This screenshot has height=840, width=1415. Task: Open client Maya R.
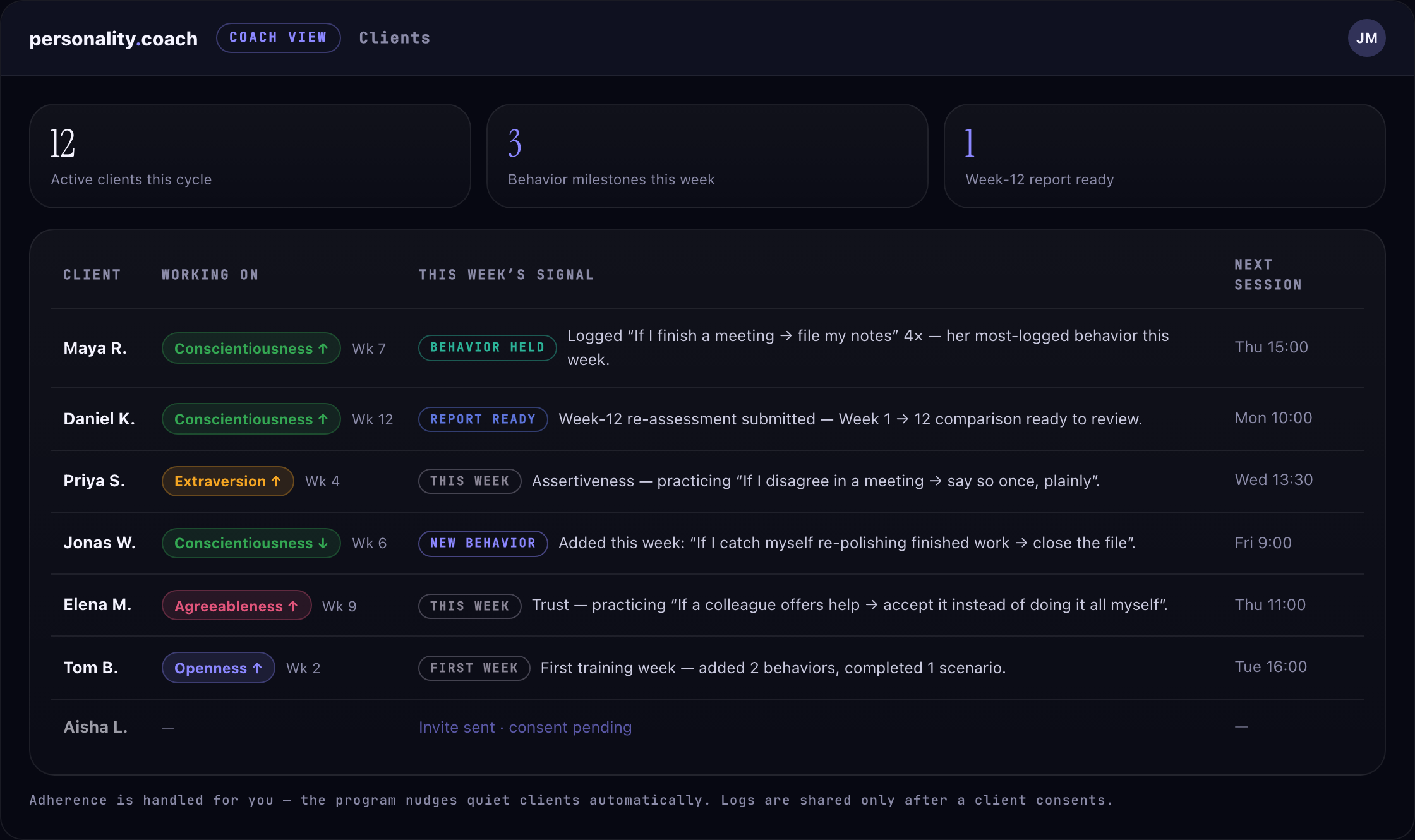(x=95, y=348)
